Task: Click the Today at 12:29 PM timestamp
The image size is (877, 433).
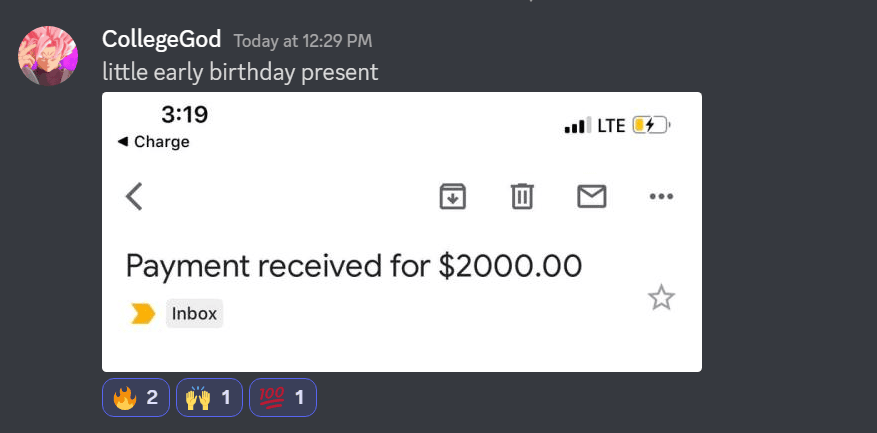Action: (302, 41)
